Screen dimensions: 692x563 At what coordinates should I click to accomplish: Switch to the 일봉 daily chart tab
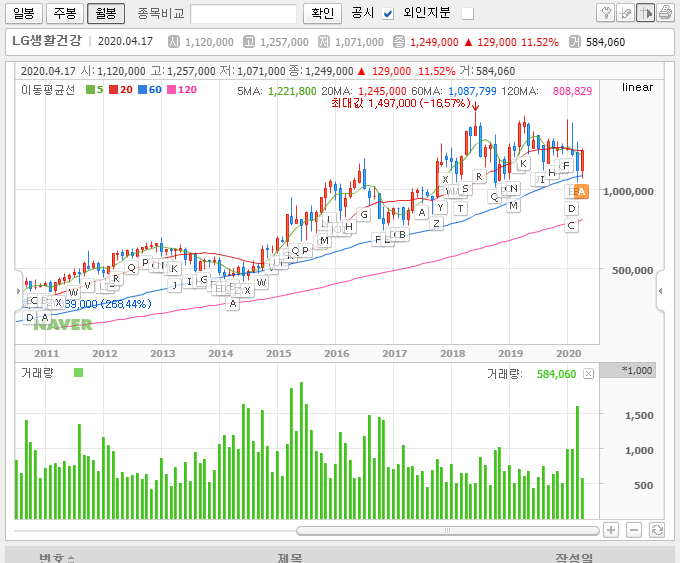pos(24,13)
